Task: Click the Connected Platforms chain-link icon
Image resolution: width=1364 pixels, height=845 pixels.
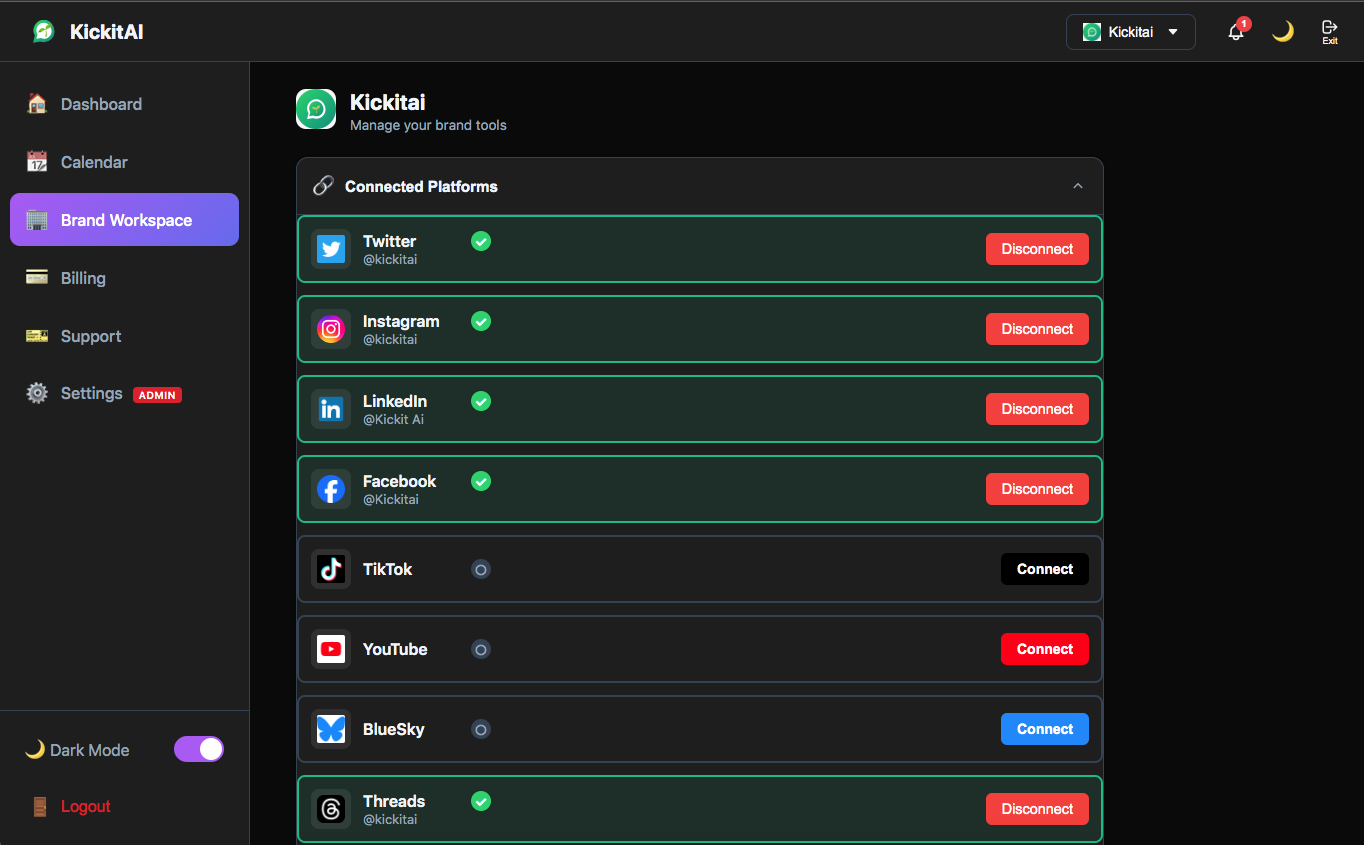Action: pyautogui.click(x=322, y=185)
